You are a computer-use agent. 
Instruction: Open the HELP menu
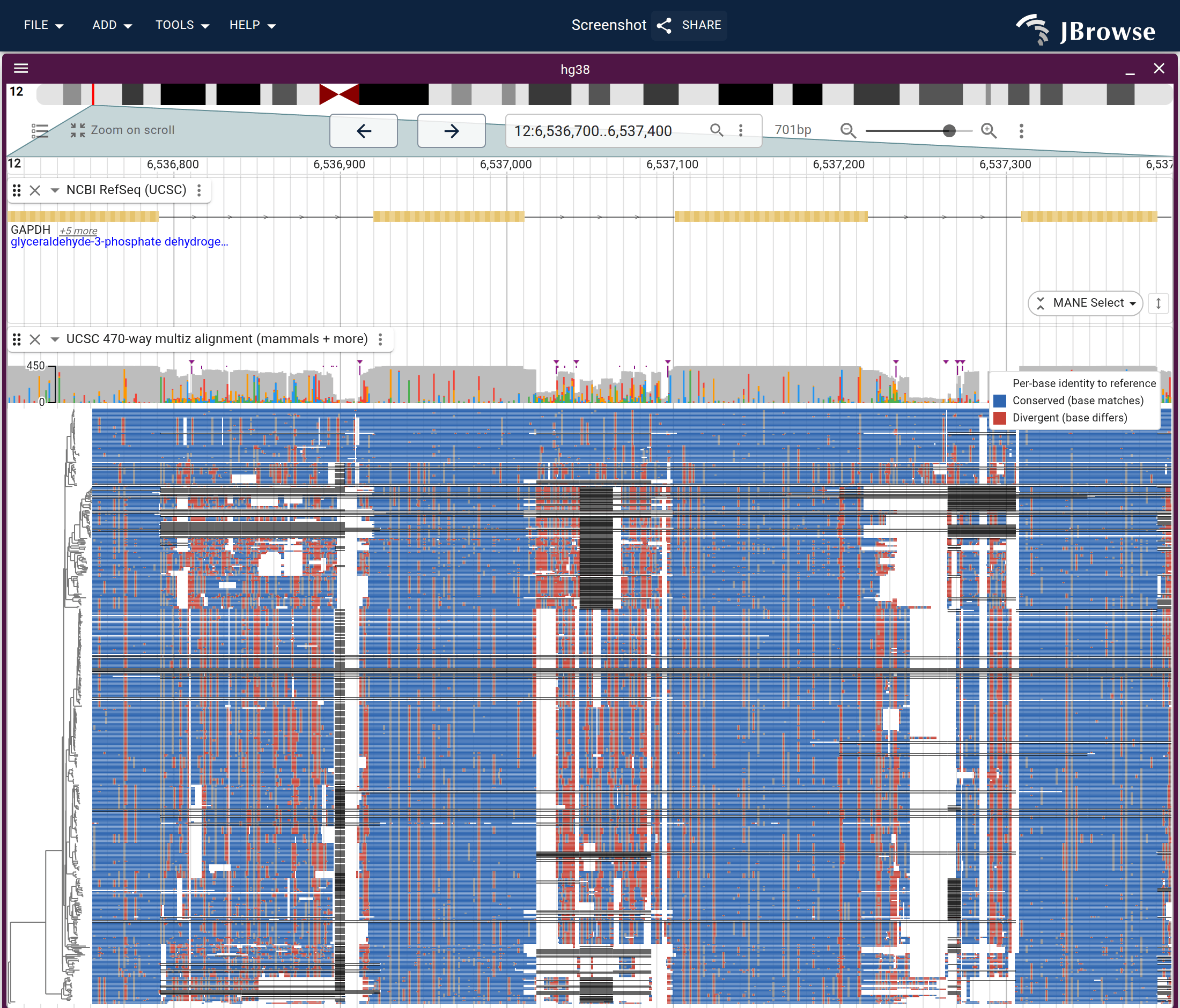coord(252,25)
